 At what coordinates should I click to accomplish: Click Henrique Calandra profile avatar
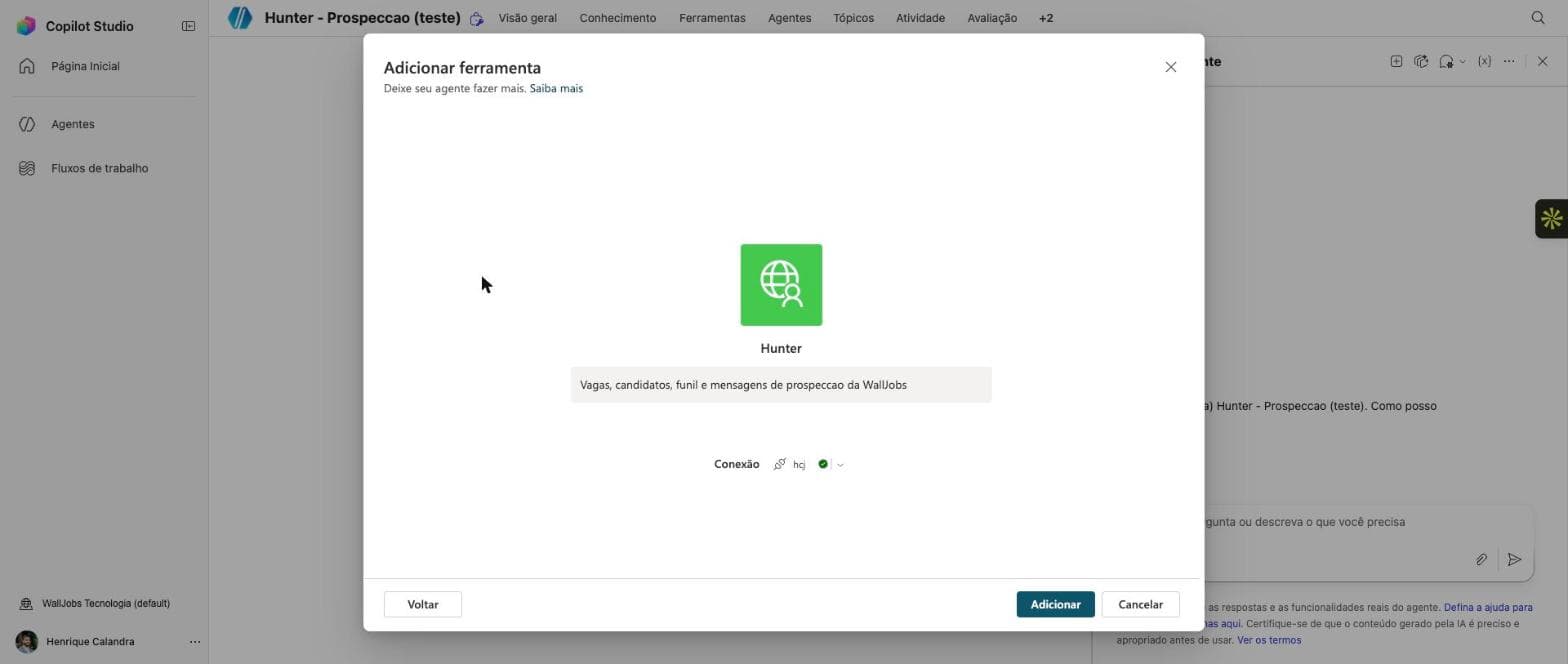coord(27,642)
